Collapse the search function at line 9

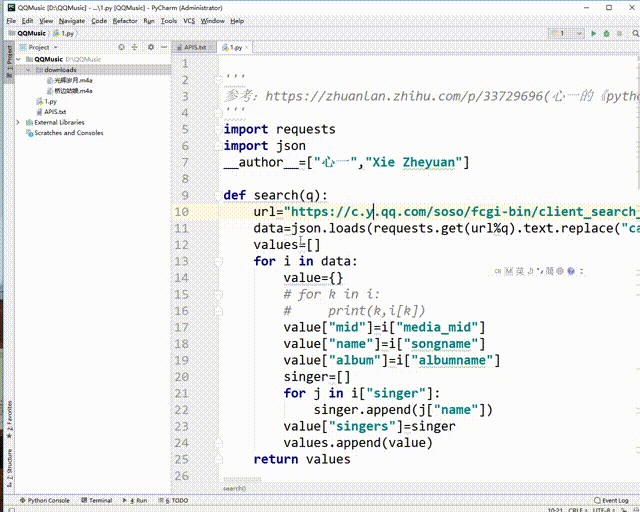click(218, 195)
